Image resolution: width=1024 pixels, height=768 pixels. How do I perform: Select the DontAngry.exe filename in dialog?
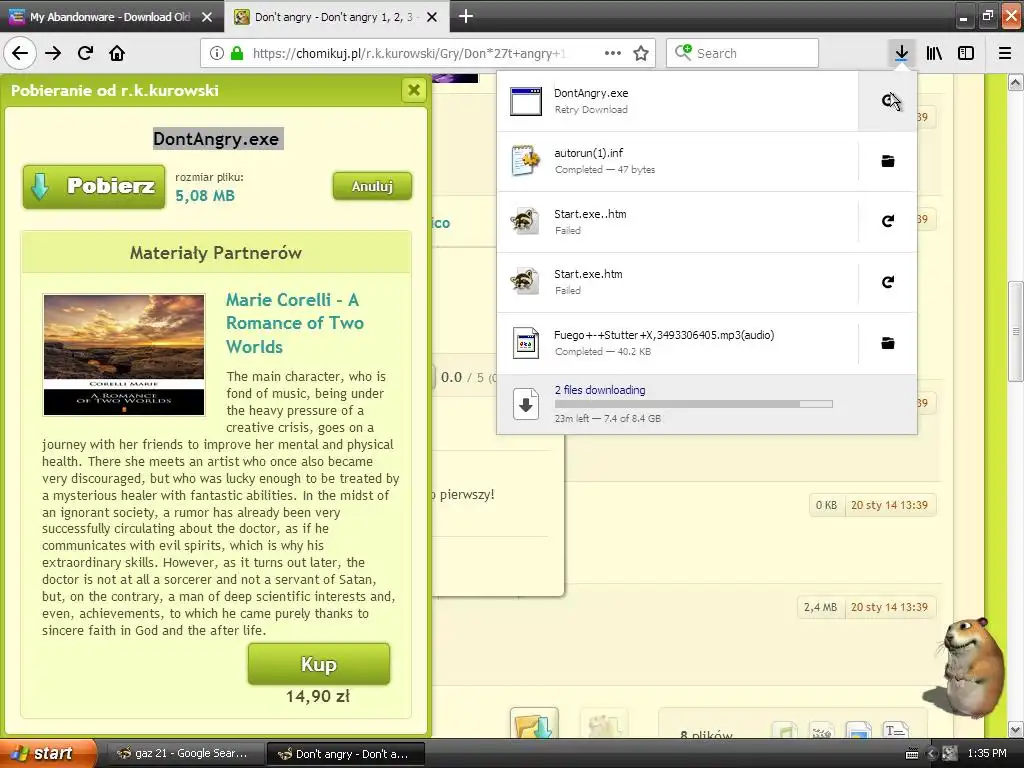216,138
